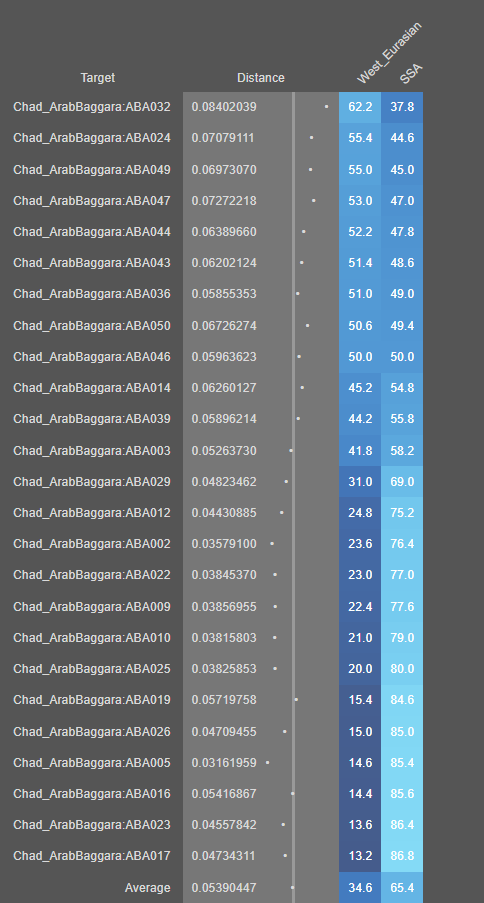Viewport: 484px width, 903px height.
Task: Click the Average row label
Action: 148,888
